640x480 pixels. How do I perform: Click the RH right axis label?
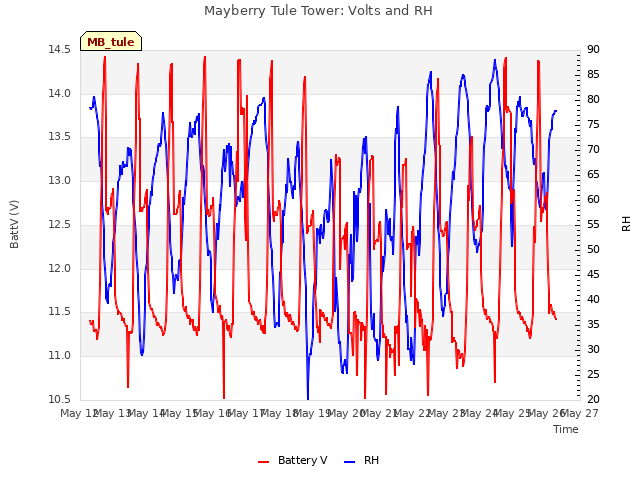(626, 224)
